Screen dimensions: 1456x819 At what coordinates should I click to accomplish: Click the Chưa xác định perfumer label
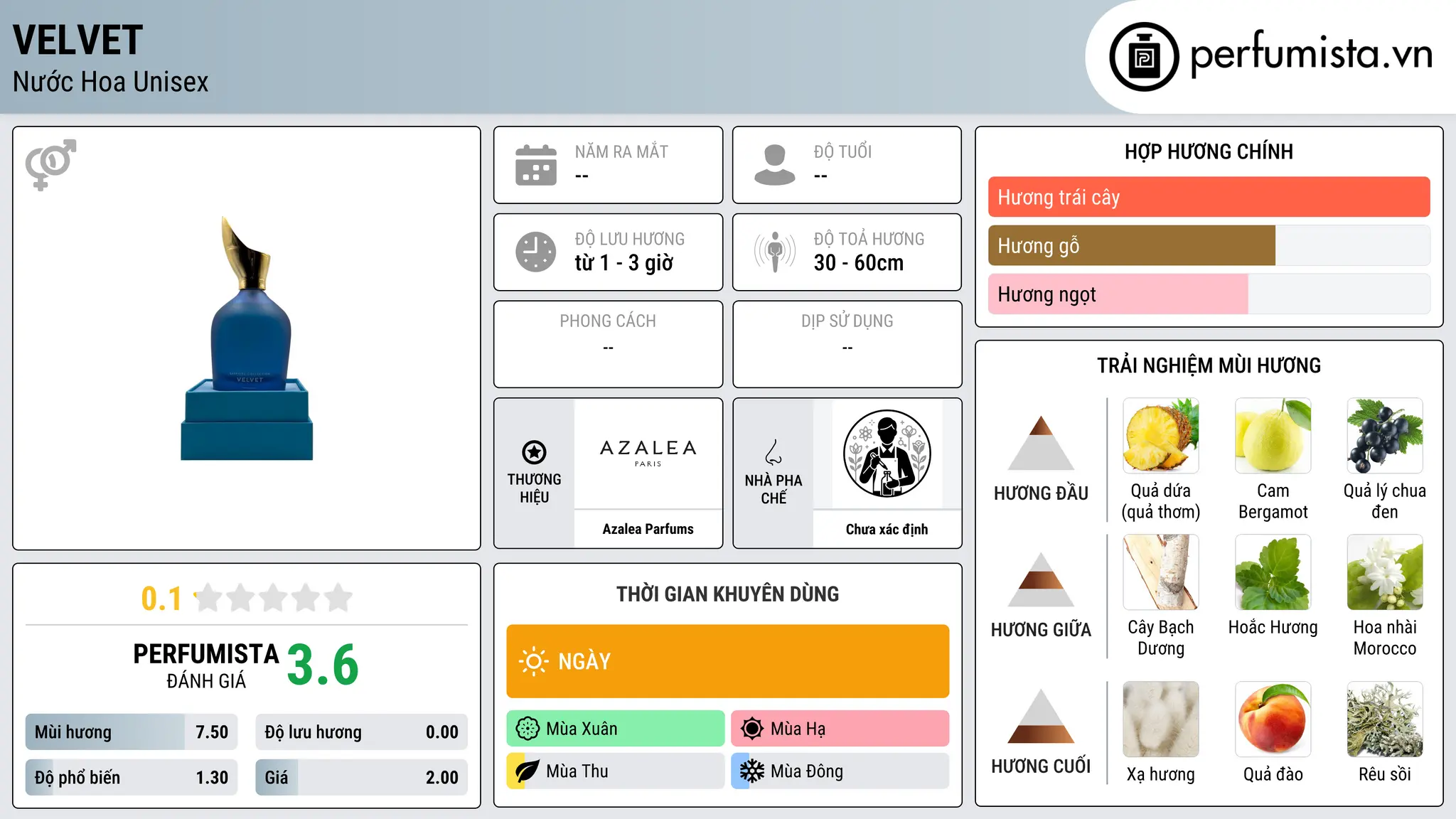pos(887,529)
